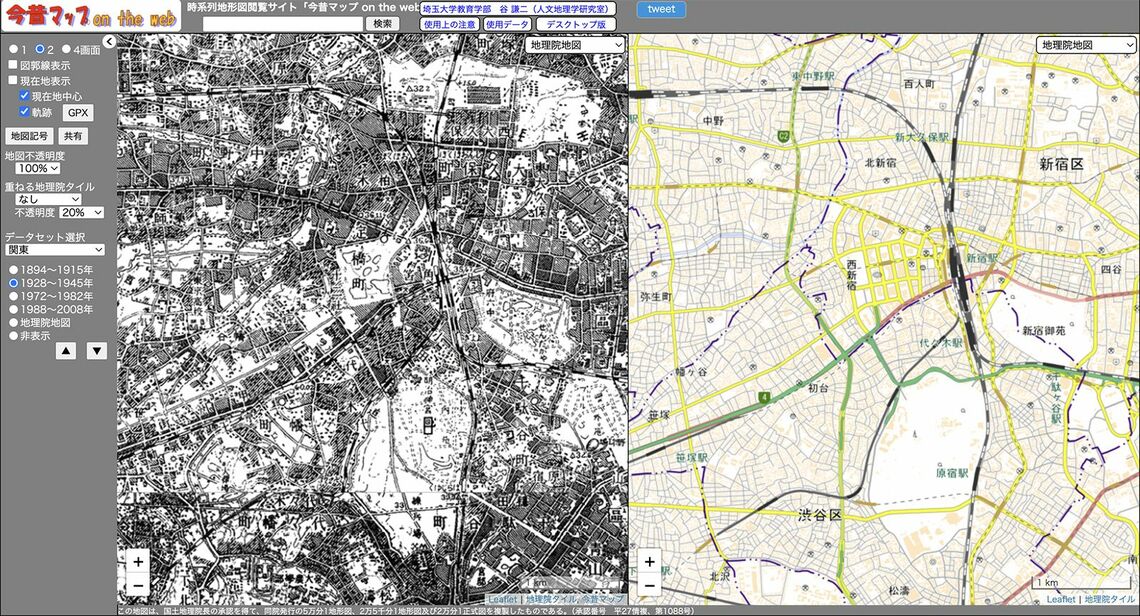The width and height of the screenshot is (1140, 616).
Task: Select the 1894〜1915年 period
Action: pyautogui.click(x=13, y=270)
